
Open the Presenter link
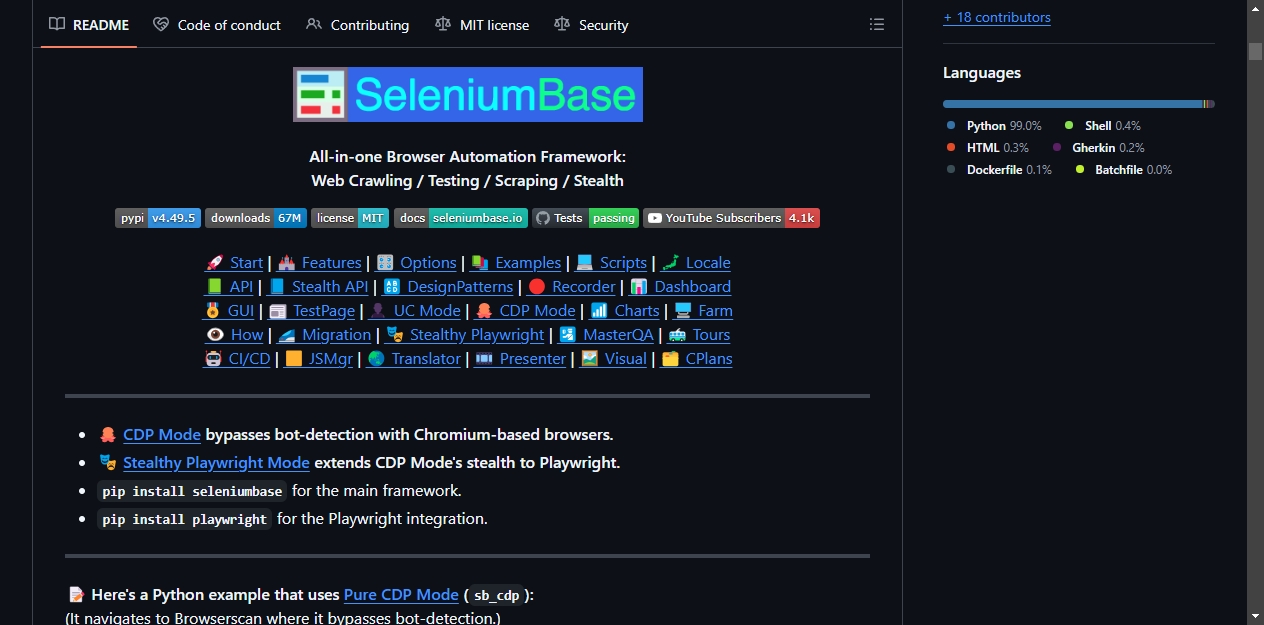pos(520,359)
